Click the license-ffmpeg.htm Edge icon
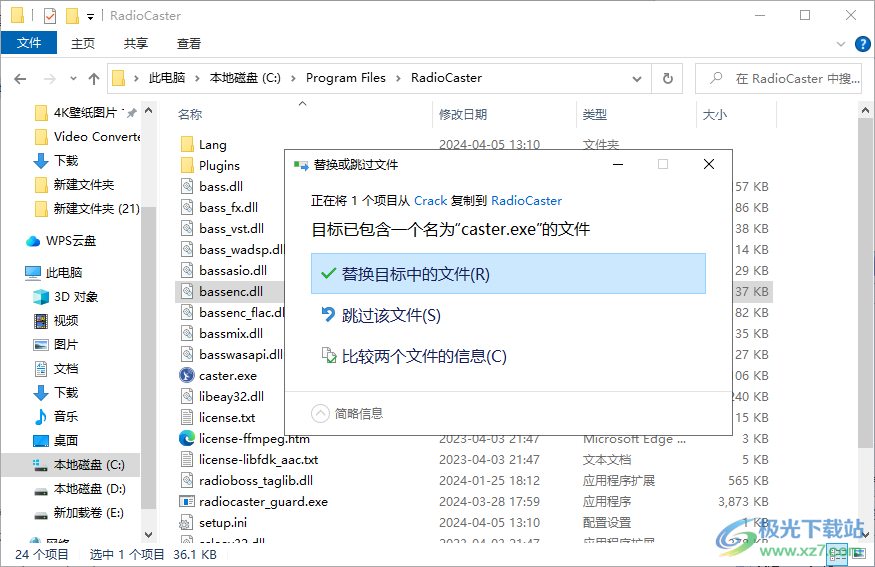 pyautogui.click(x=187, y=439)
